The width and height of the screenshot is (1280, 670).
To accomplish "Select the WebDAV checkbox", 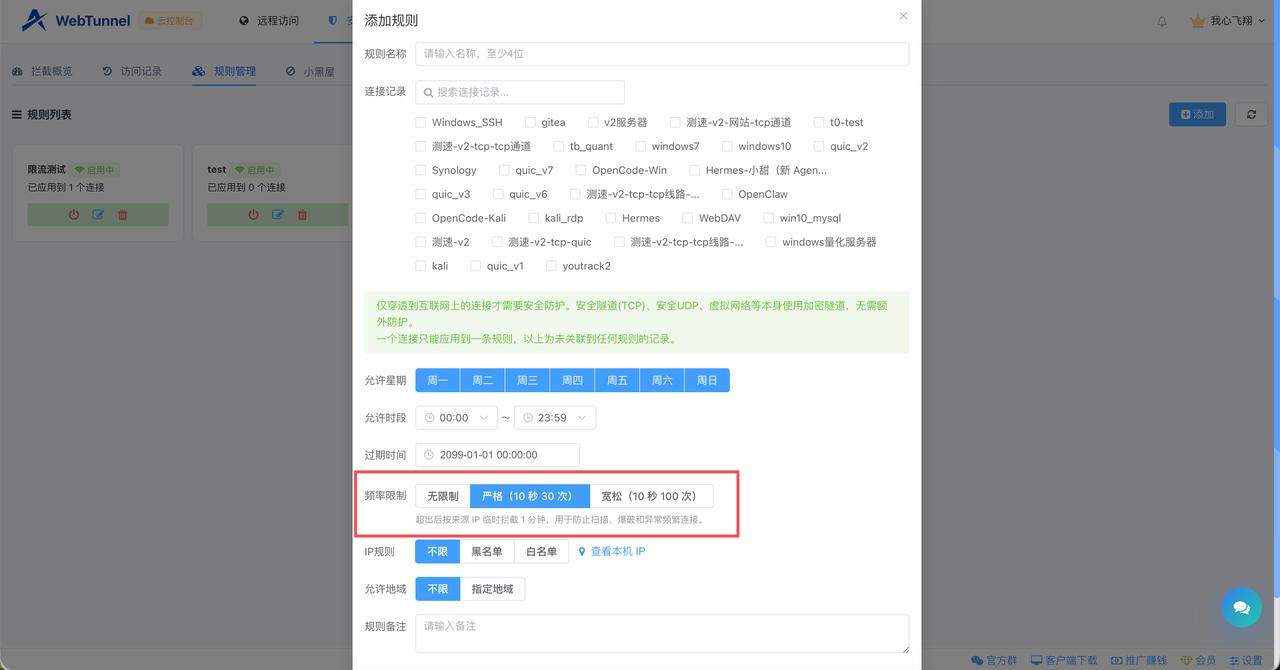I will [x=688, y=218].
